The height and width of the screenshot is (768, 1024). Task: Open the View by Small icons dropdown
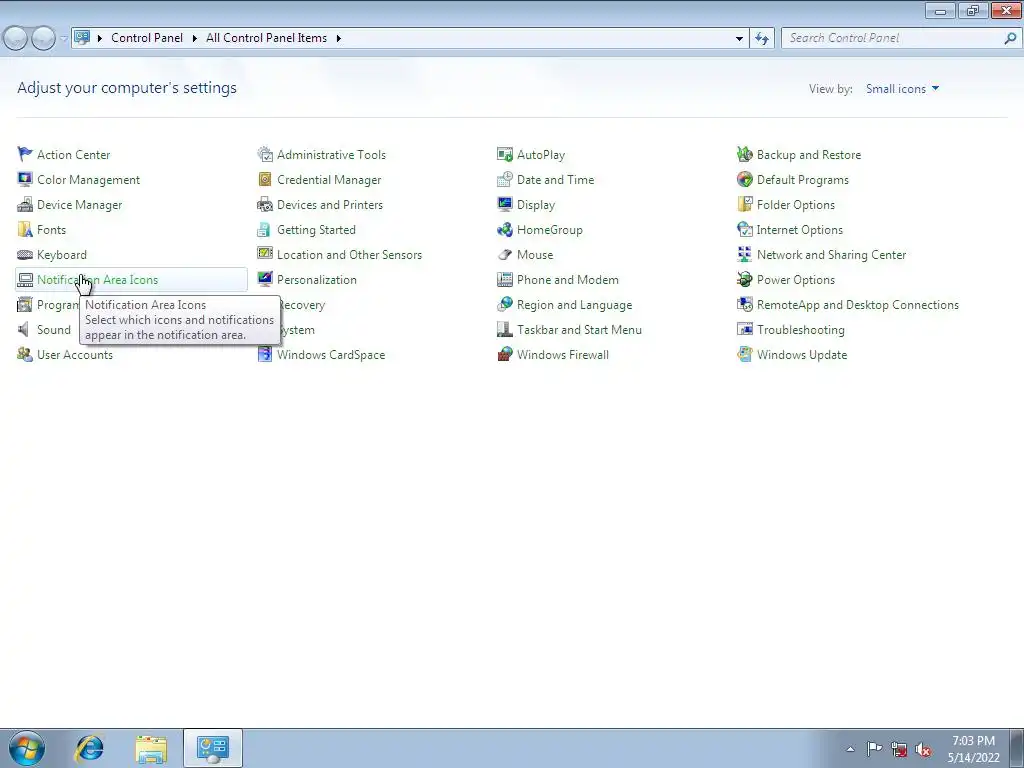tap(903, 89)
